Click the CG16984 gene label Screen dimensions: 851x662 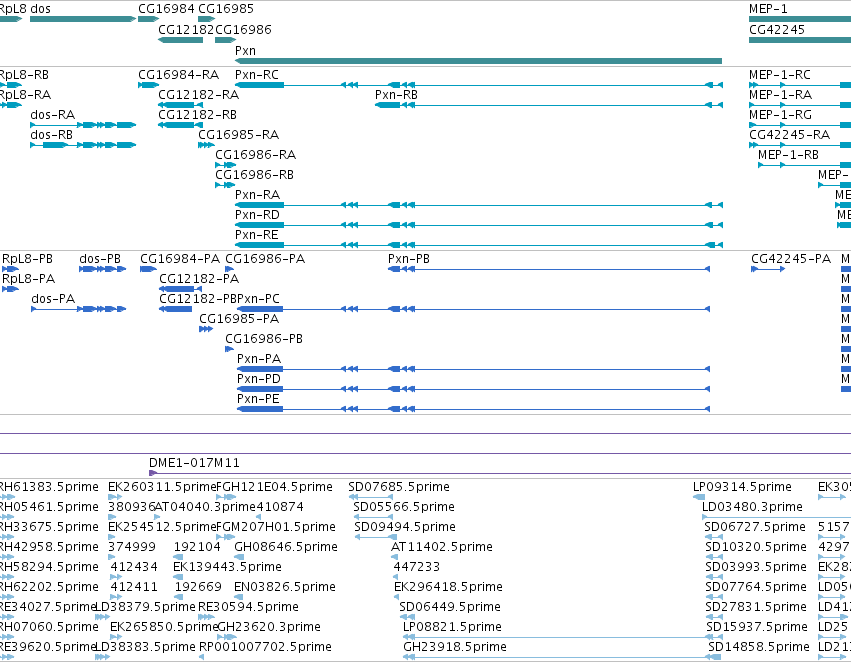[x=166, y=9]
